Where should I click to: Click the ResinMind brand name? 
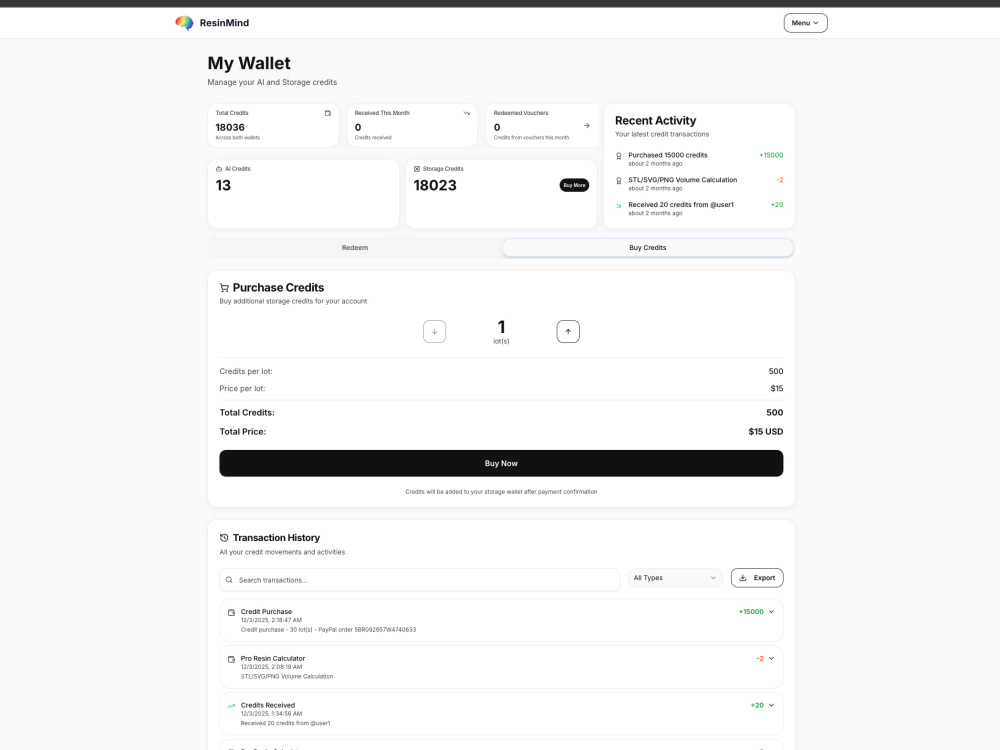(224, 23)
